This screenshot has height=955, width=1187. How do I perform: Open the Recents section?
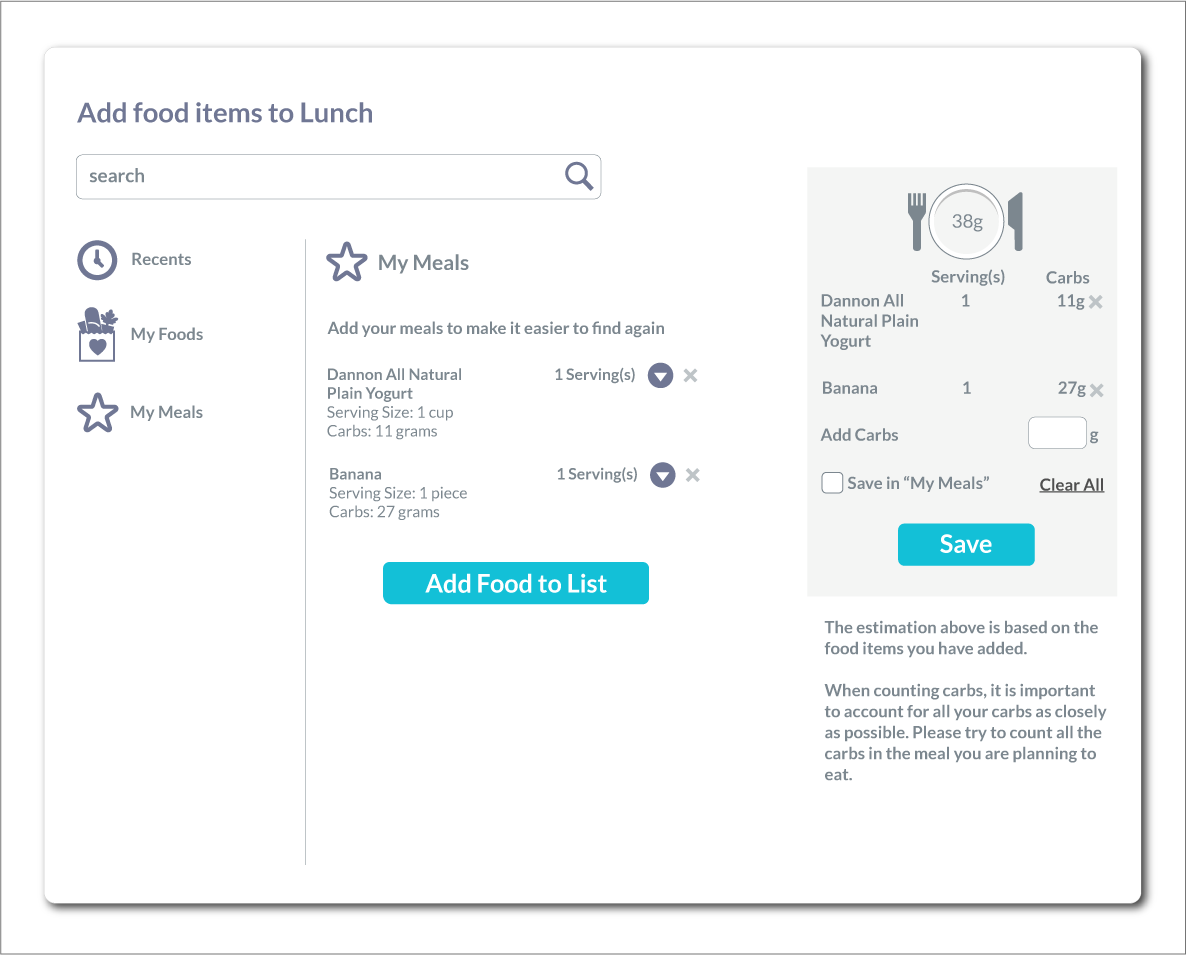[x=161, y=260]
